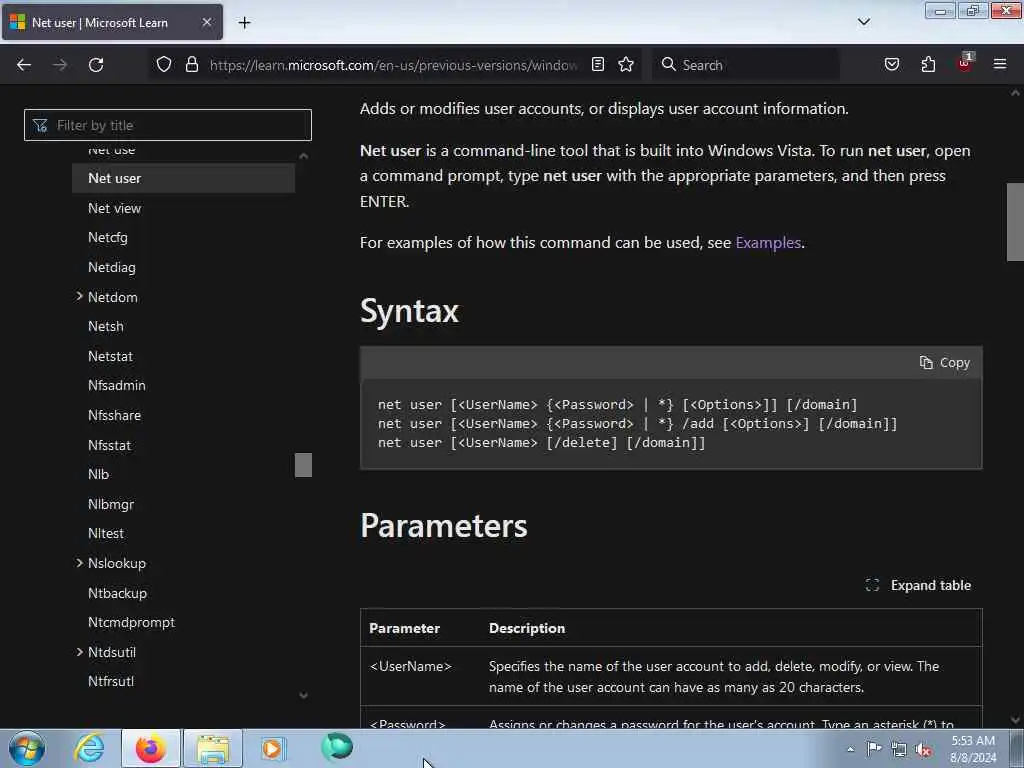Image resolution: width=1024 pixels, height=768 pixels.
Task: Switch to Firefox on the taskbar
Action: click(x=151, y=748)
